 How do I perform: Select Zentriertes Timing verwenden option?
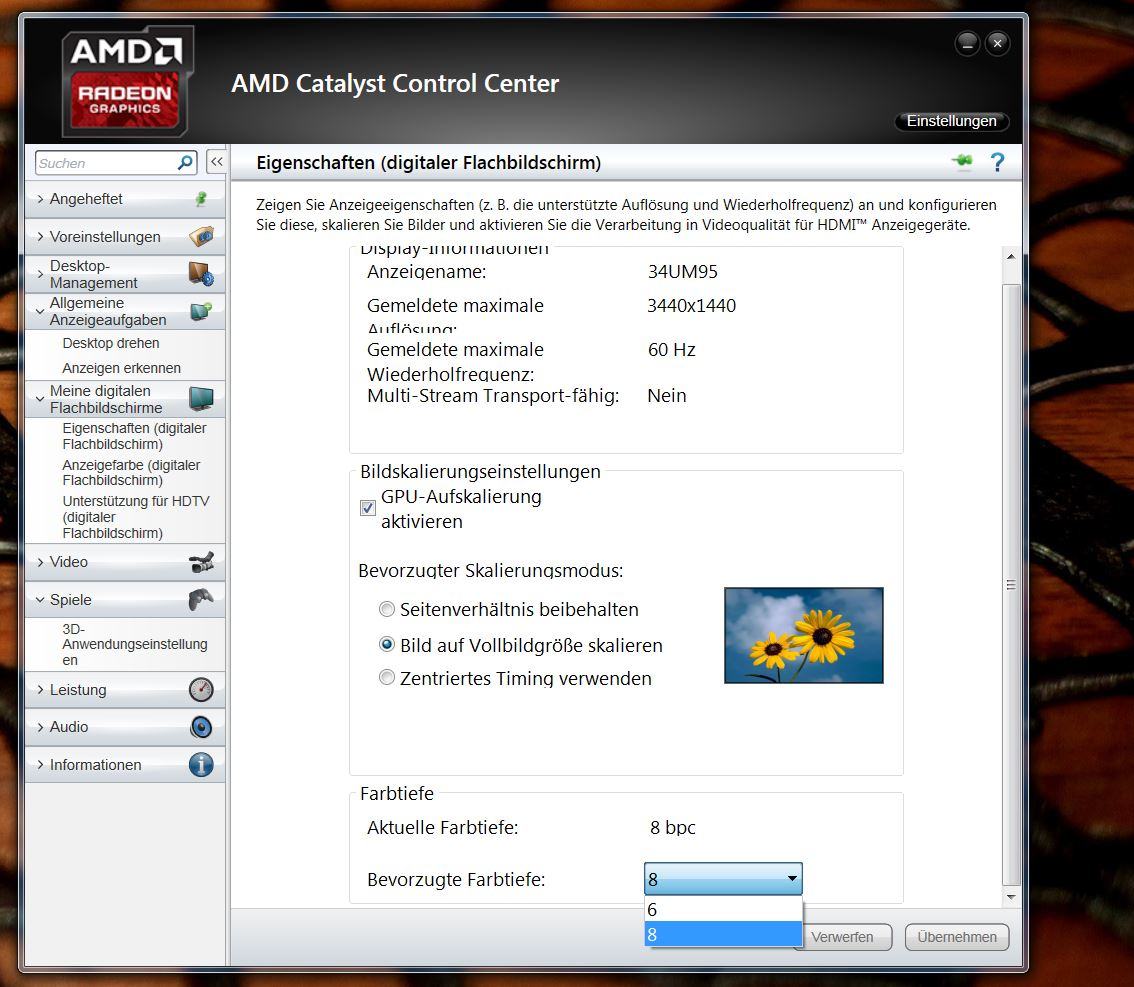coord(387,678)
